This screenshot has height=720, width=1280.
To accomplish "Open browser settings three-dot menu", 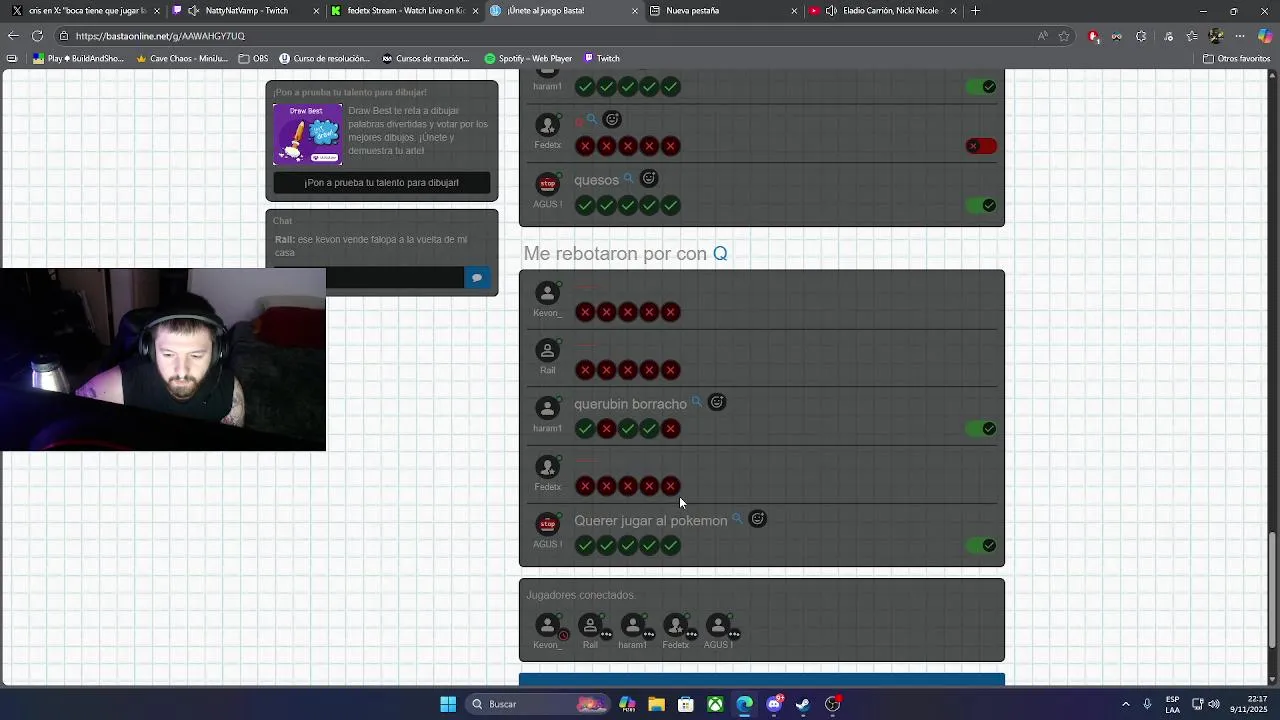I will pyautogui.click(x=1242, y=36).
